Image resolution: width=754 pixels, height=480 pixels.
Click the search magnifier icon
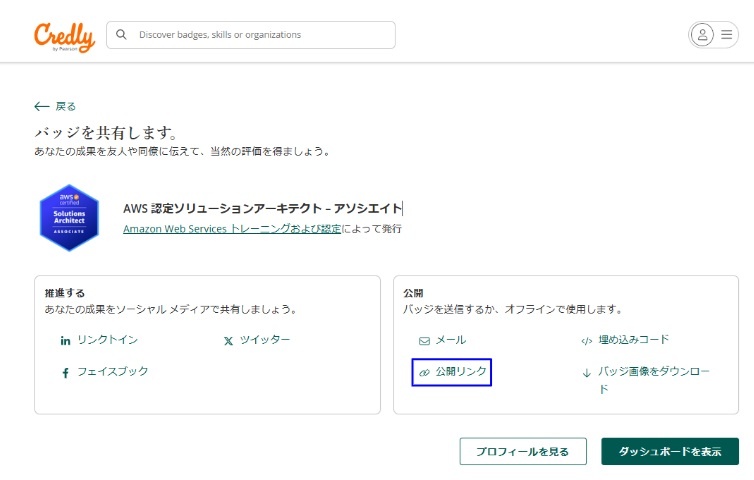click(x=121, y=35)
